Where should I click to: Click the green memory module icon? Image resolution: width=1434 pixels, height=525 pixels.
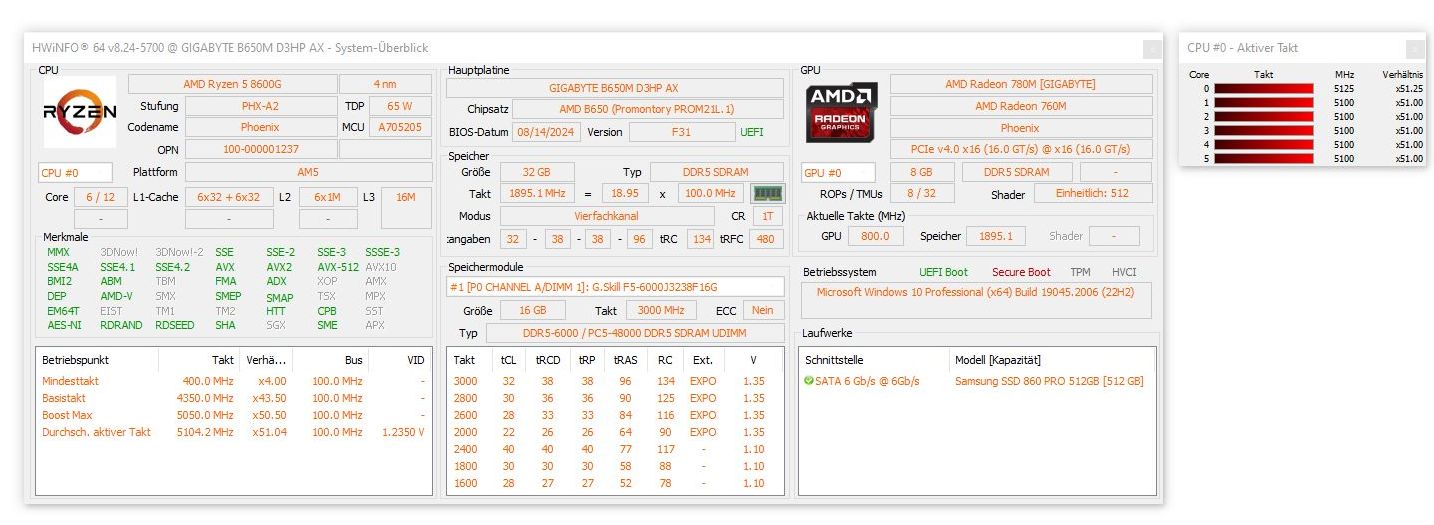tap(767, 193)
